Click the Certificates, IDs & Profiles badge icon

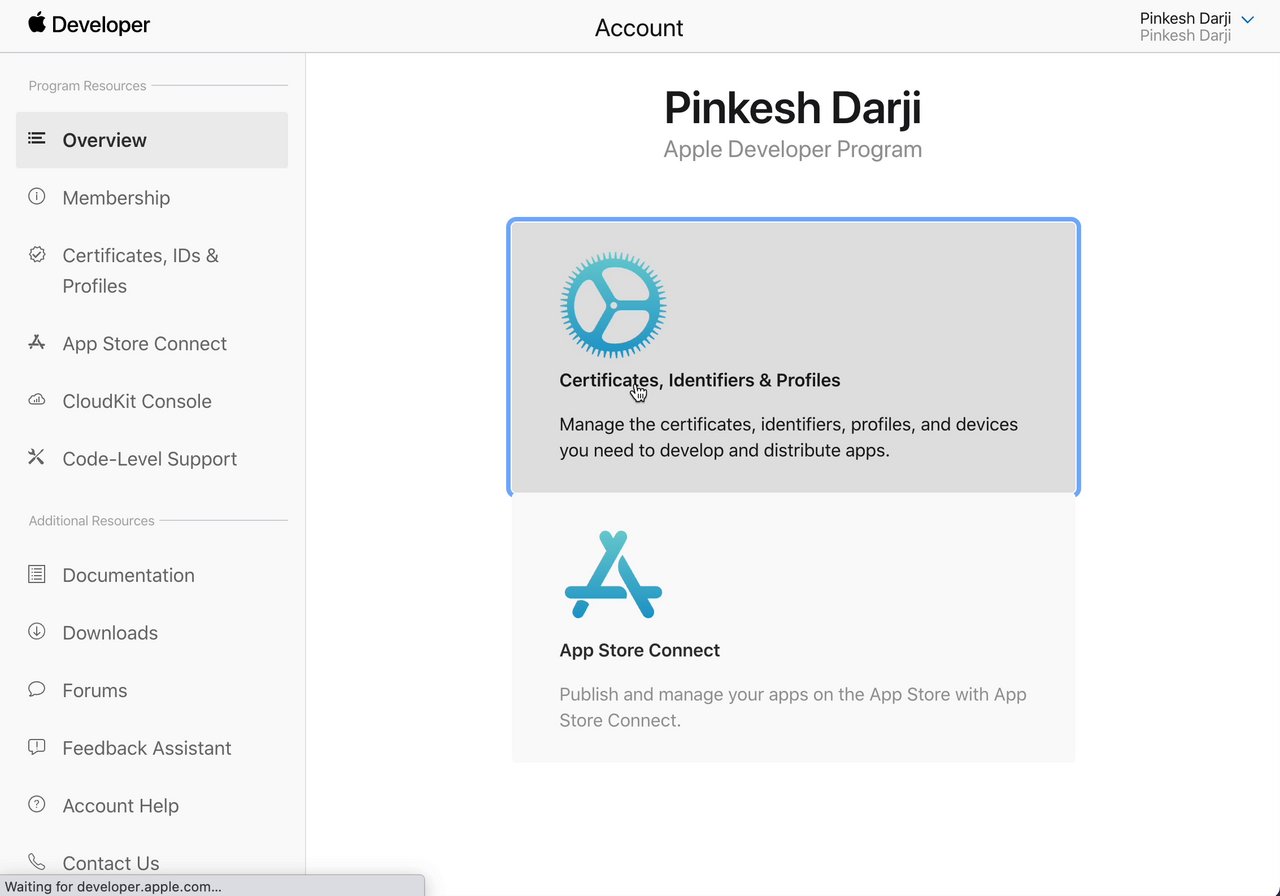pyautogui.click(x=37, y=255)
